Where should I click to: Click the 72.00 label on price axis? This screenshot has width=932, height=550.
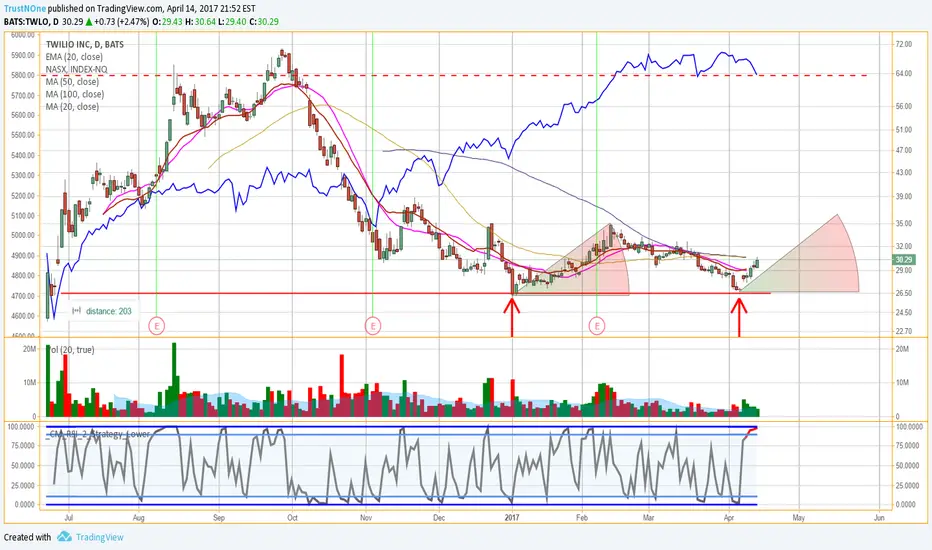[x=903, y=45]
